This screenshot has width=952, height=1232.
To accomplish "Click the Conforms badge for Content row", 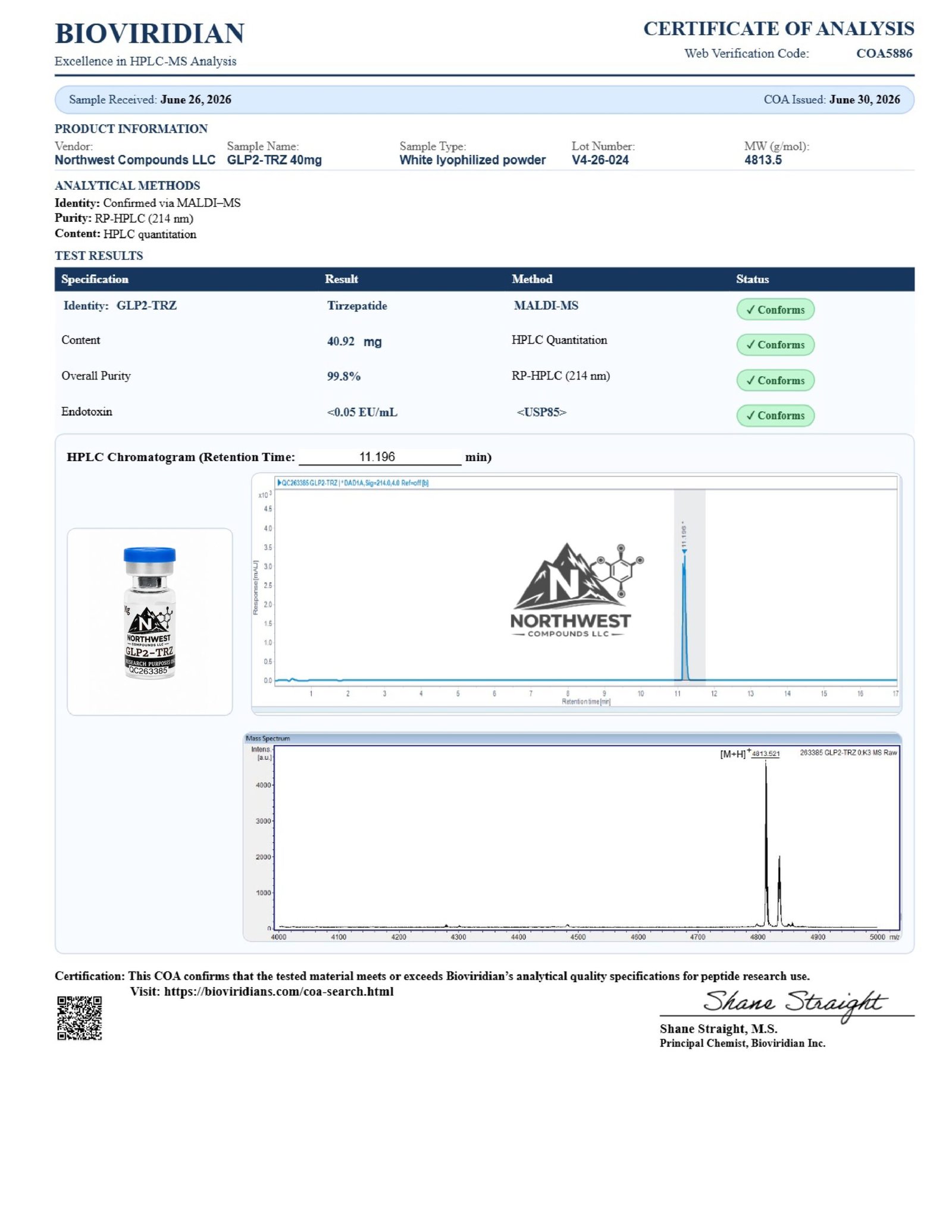I will pos(775,344).
